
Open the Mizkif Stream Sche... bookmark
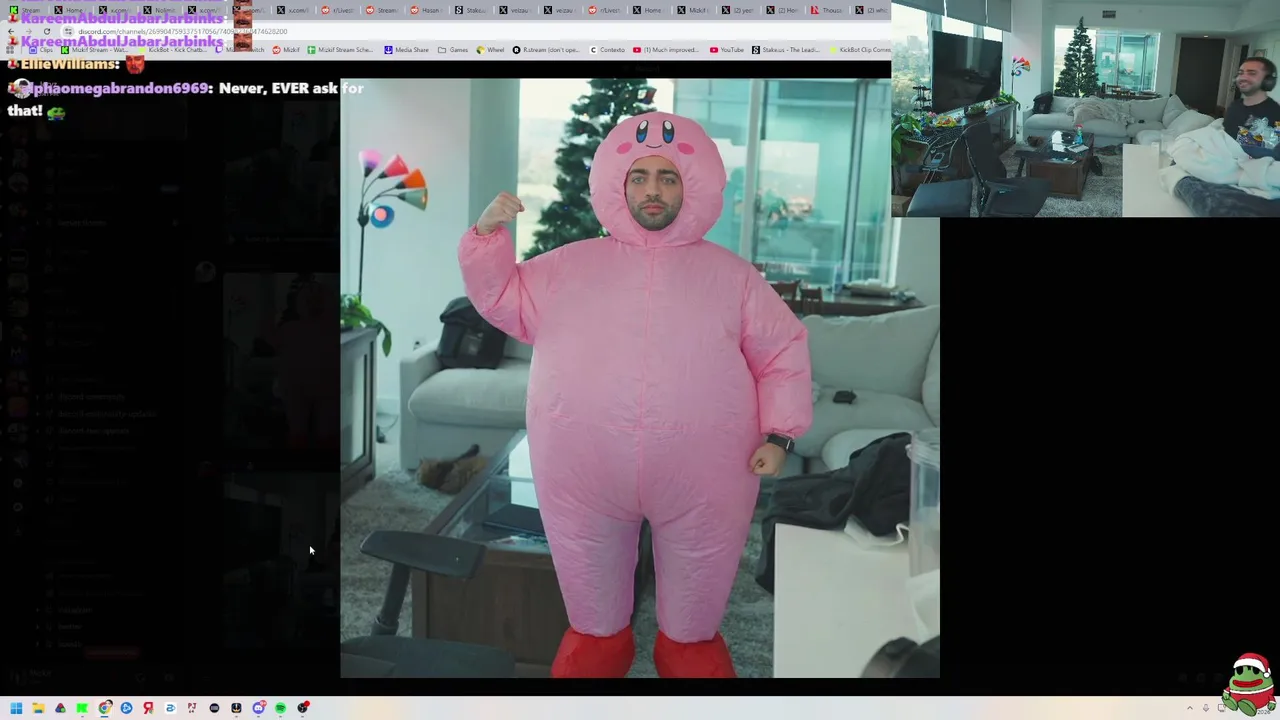(x=340, y=50)
